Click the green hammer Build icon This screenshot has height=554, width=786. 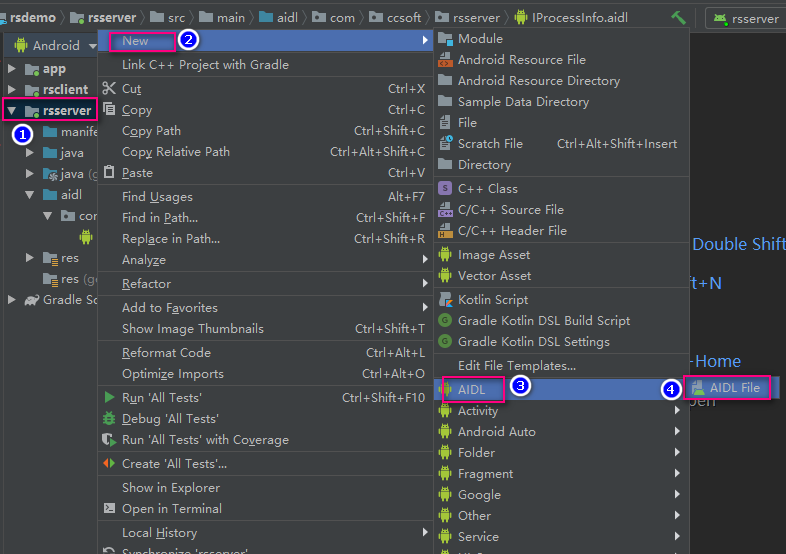click(678, 18)
